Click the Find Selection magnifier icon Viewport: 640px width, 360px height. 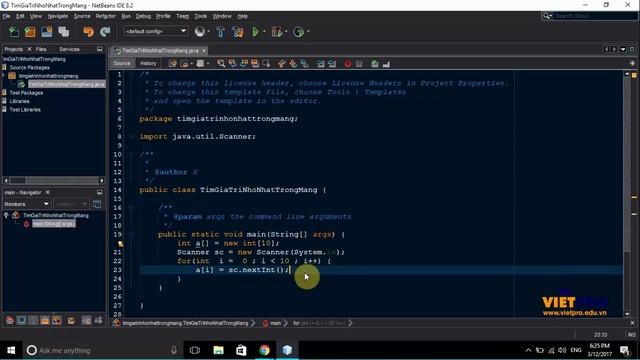[x=221, y=63]
